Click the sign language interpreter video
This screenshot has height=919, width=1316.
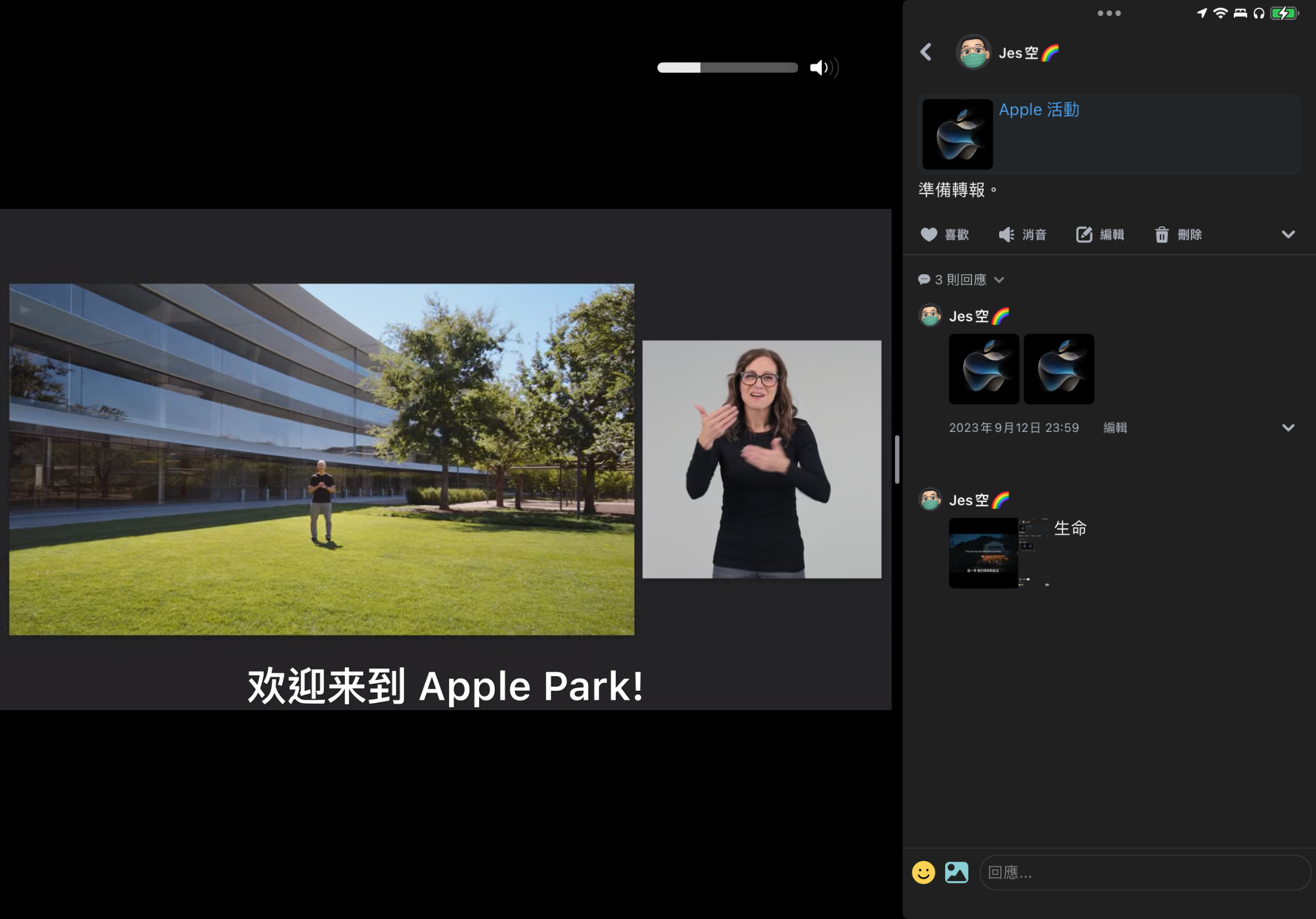(x=762, y=459)
